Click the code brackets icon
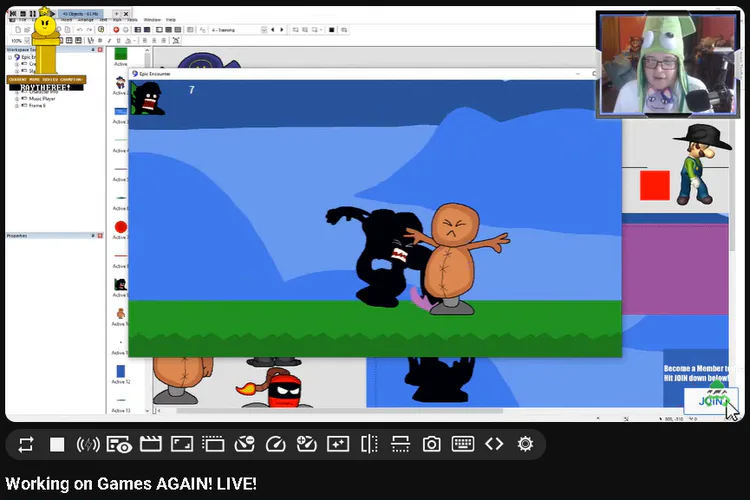The height and width of the screenshot is (500, 750). pos(494,444)
